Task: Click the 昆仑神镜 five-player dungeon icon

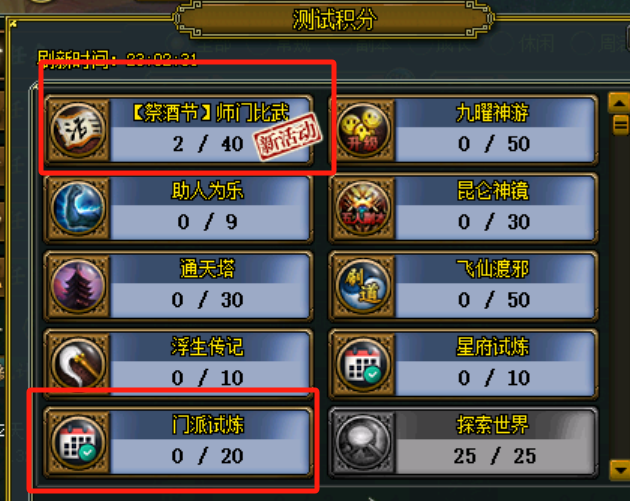Action: pyautogui.click(x=364, y=208)
